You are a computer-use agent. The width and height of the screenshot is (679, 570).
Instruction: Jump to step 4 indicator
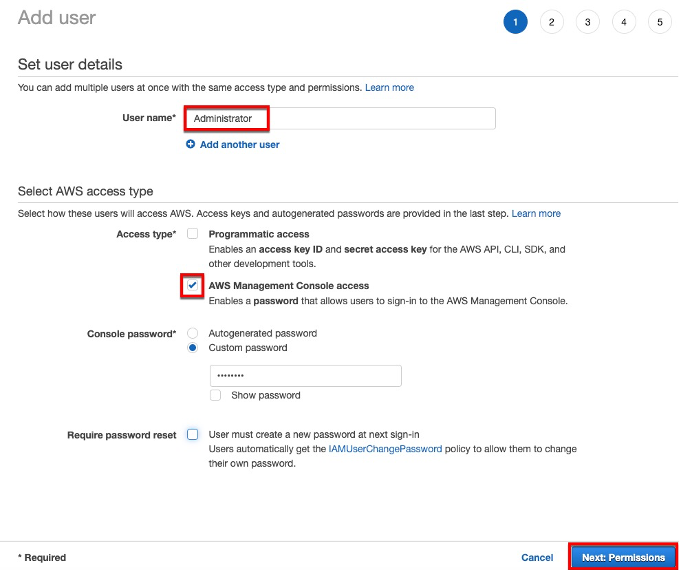[623, 22]
